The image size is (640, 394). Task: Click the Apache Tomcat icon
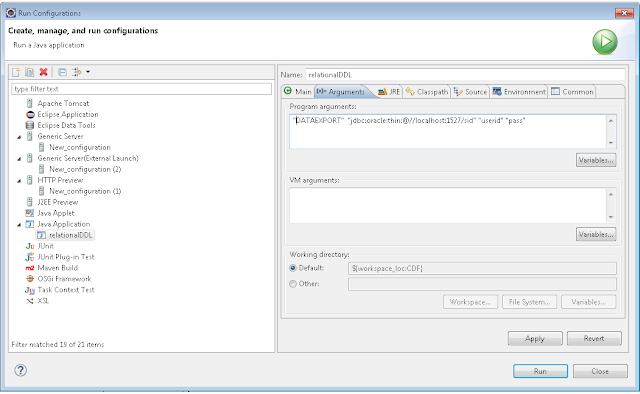tap(29, 103)
